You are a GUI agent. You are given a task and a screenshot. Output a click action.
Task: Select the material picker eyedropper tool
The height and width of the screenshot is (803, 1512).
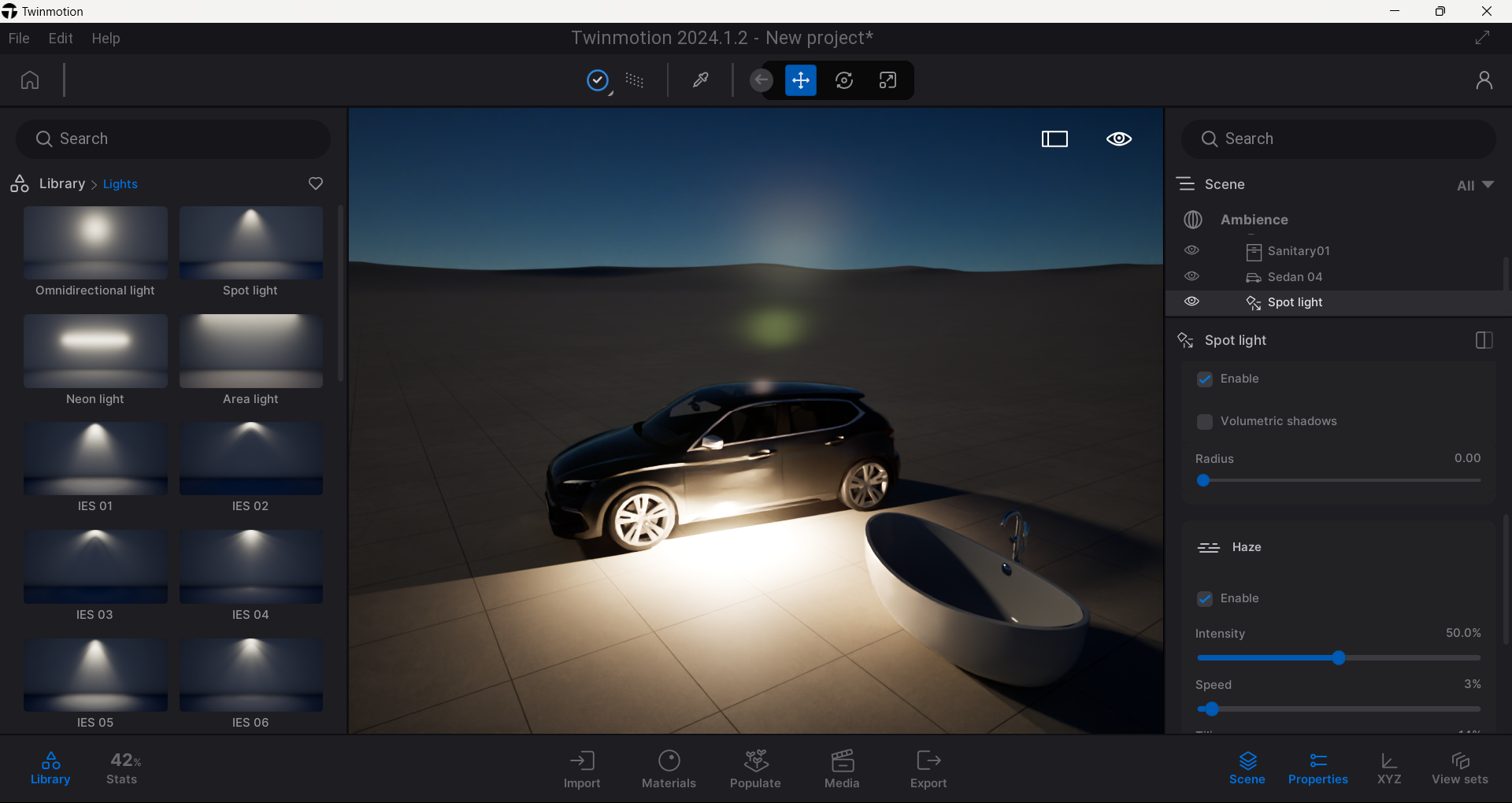[700, 80]
